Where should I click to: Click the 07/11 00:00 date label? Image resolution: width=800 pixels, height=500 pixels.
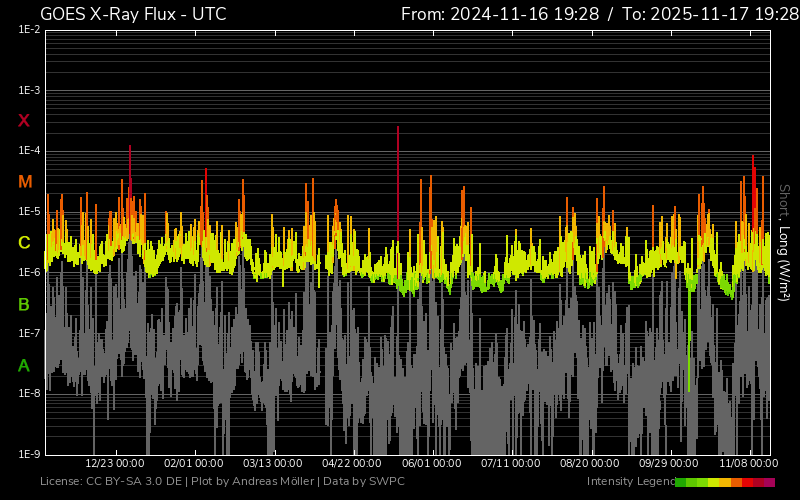[510, 464]
